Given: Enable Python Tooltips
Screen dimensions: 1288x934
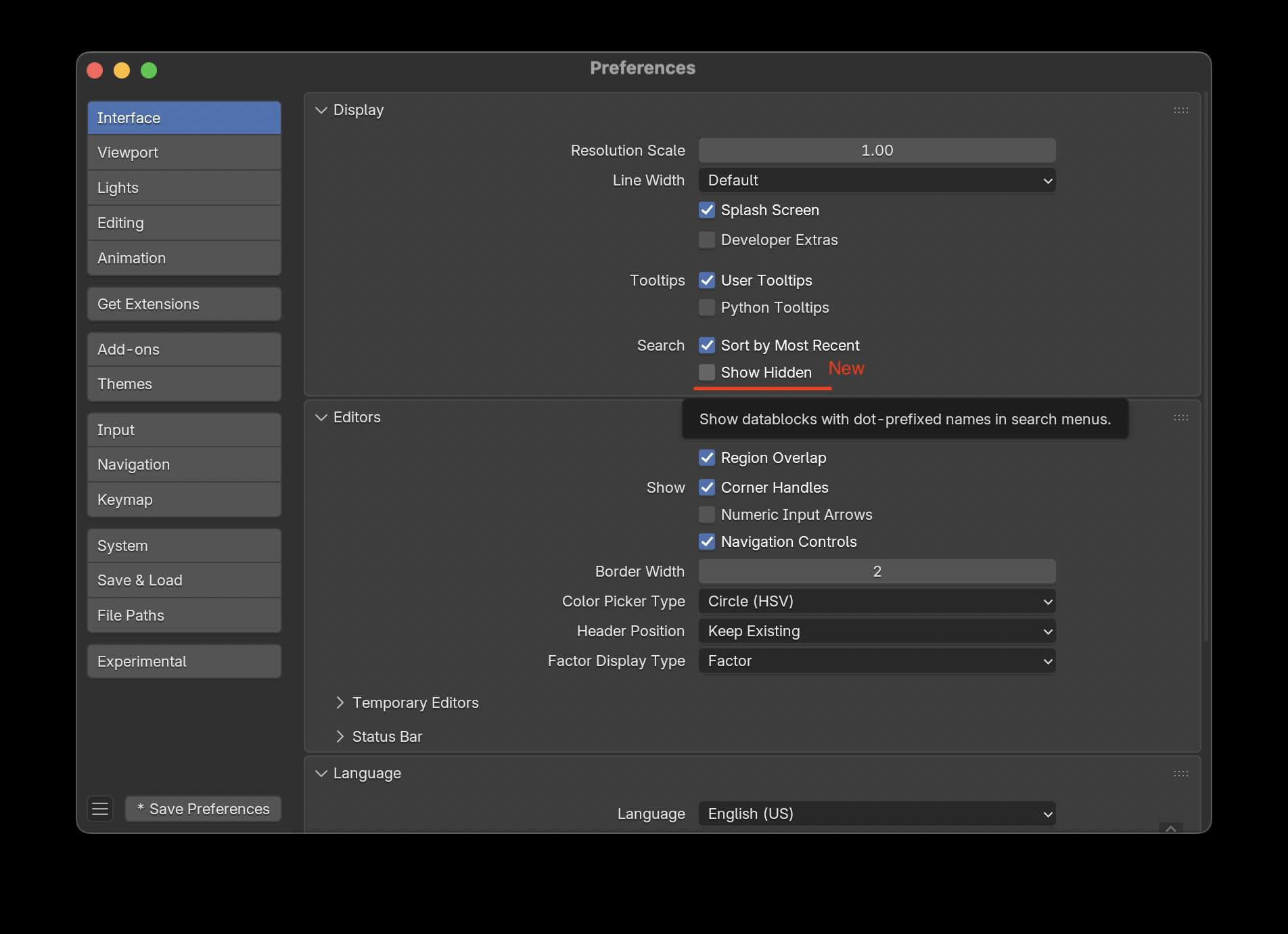Looking at the screenshot, I should (707, 307).
